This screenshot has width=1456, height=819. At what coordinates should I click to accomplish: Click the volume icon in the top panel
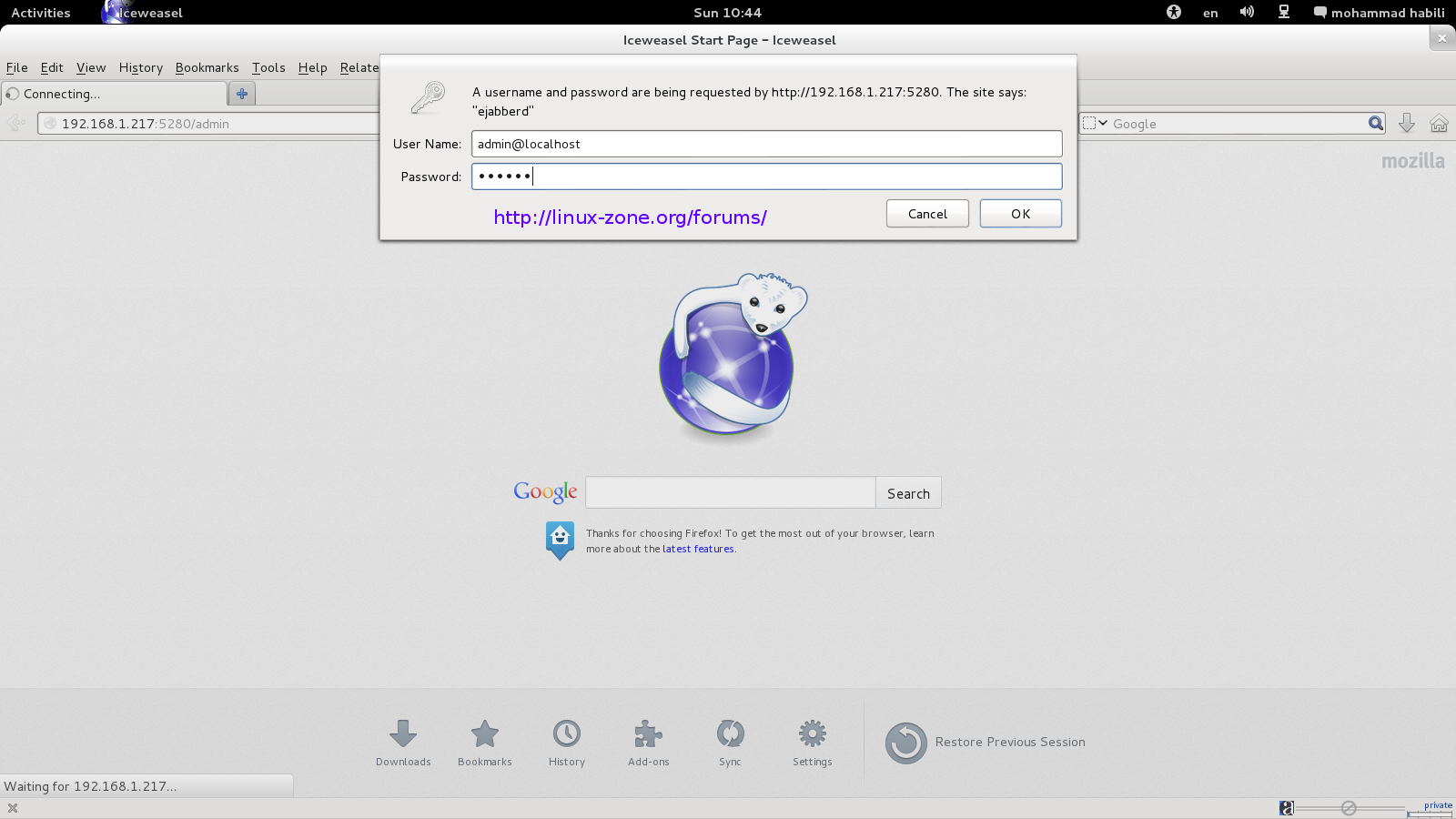point(1247,13)
